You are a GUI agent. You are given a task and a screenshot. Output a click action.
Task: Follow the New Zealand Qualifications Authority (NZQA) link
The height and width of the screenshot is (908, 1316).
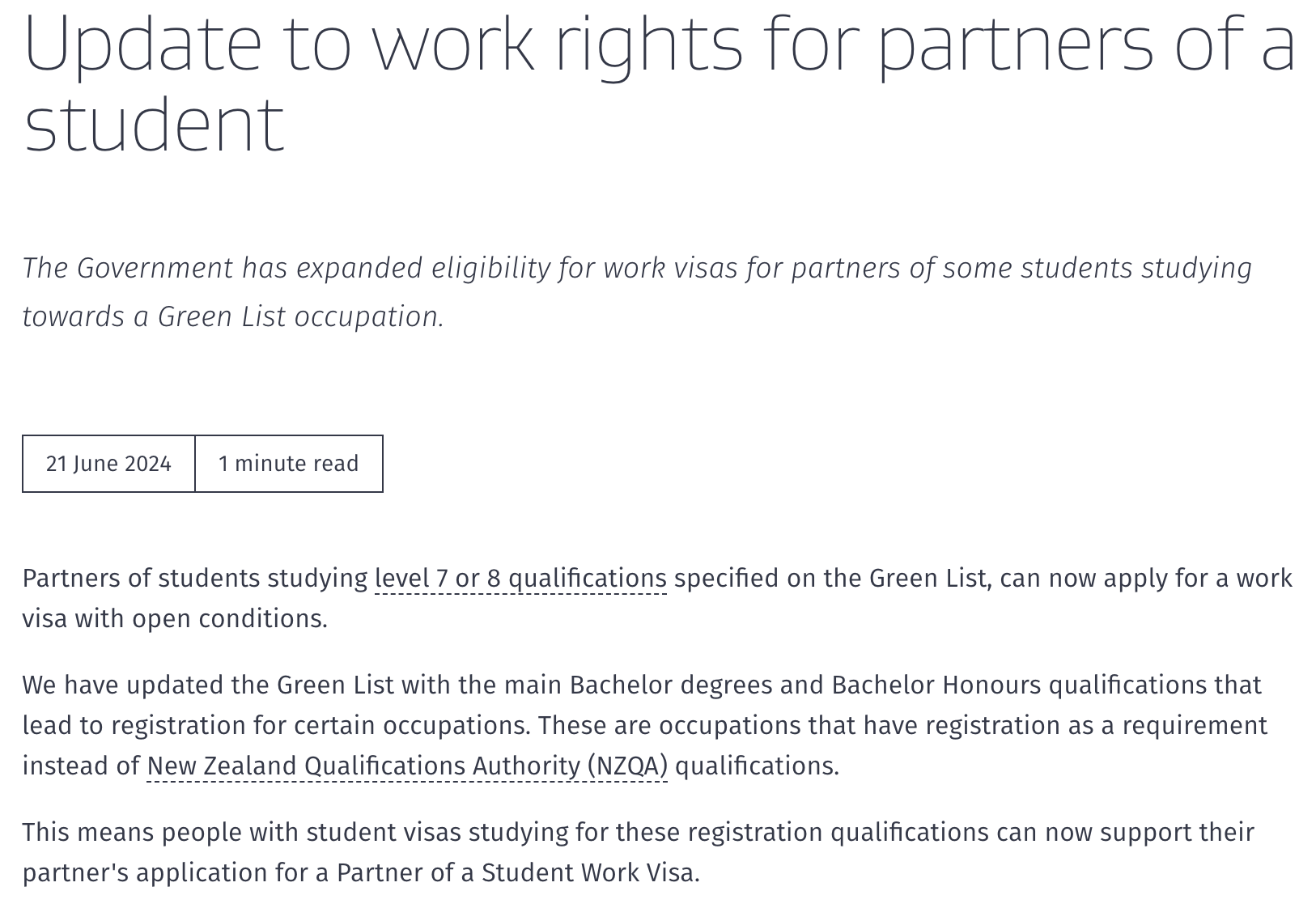coord(407,766)
